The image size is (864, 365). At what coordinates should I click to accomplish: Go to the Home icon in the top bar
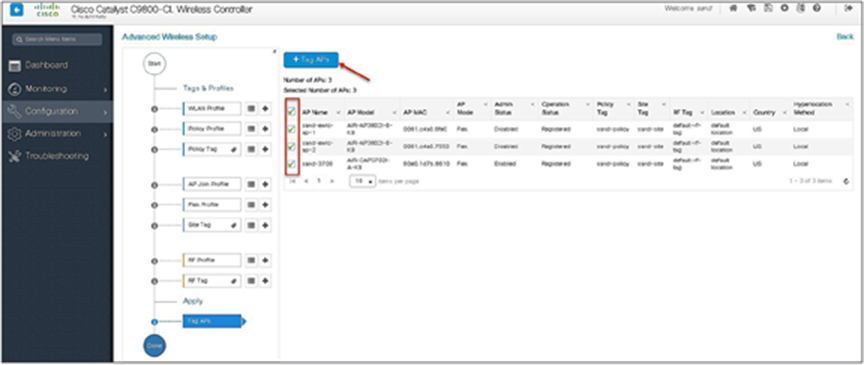pos(733,9)
